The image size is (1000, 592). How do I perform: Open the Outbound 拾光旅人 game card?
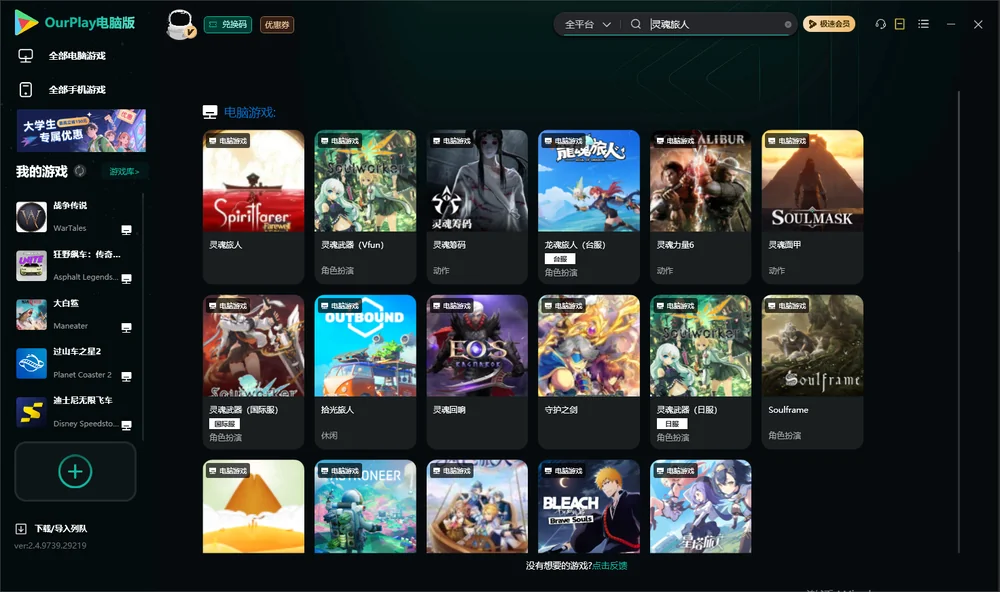(365, 371)
